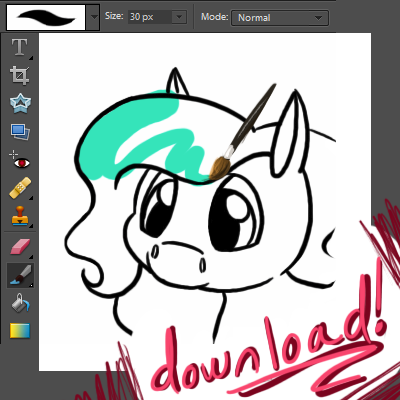Screen dimensions: 400x400
Task: Click the drawing canvas pony artwork
Action: click(x=205, y=202)
